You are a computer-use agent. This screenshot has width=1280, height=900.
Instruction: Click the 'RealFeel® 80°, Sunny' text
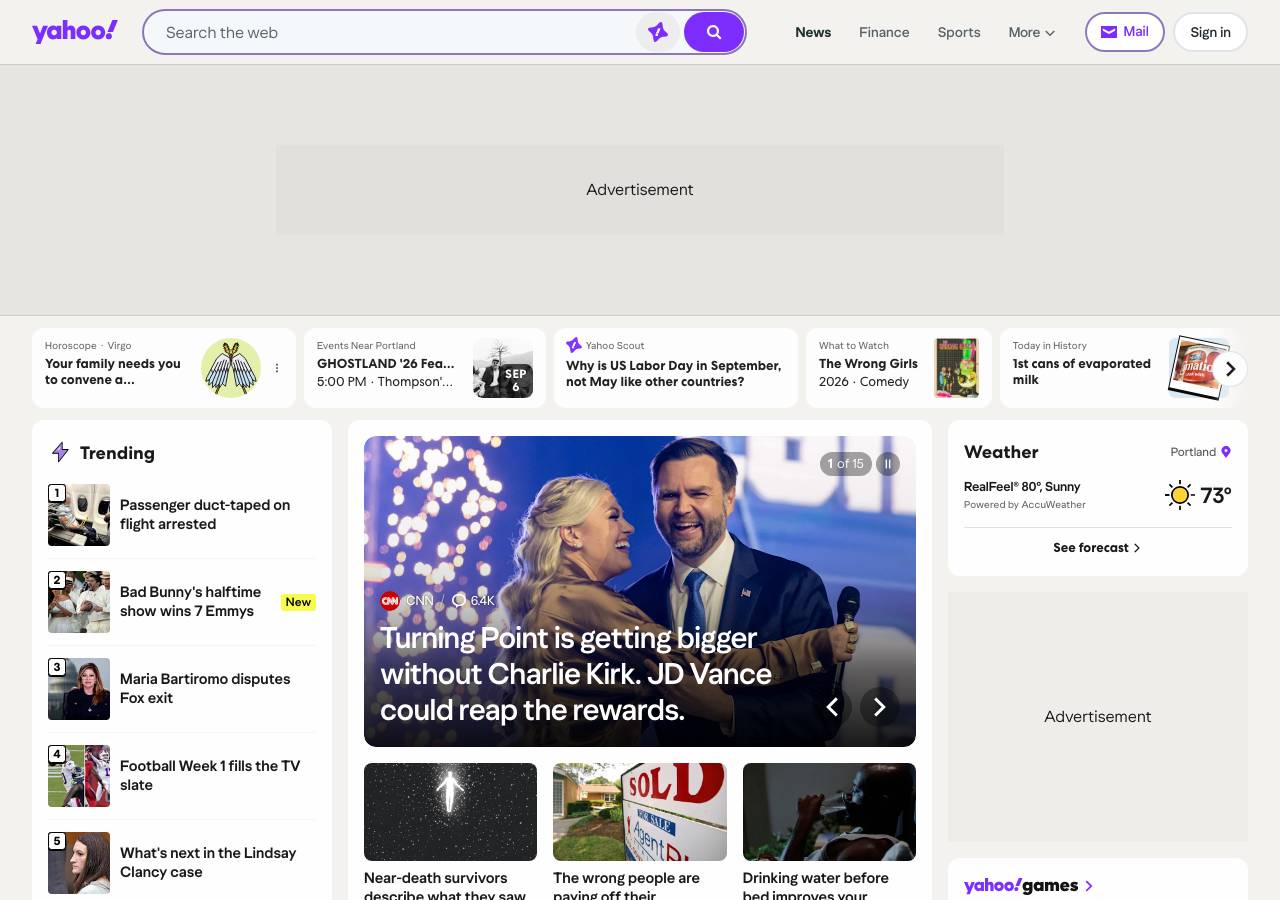click(1022, 487)
